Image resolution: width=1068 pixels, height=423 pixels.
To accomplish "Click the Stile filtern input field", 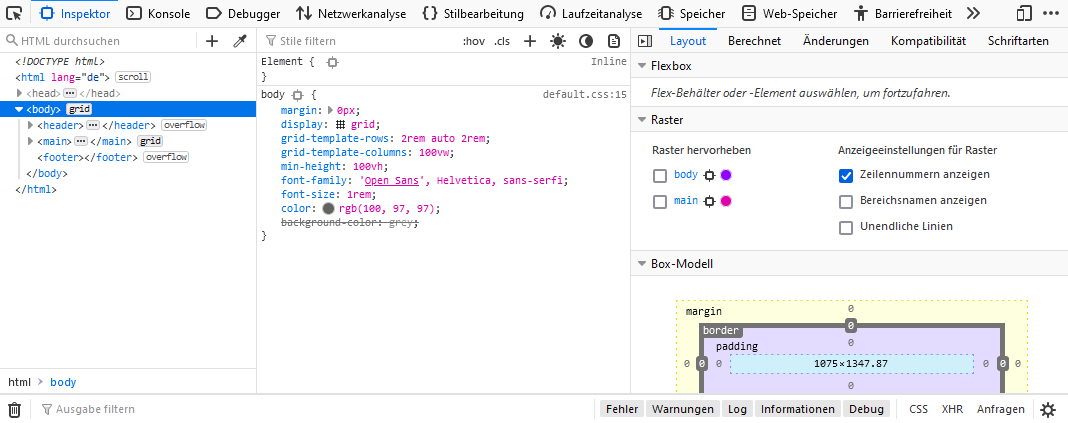I will point(359,41).
